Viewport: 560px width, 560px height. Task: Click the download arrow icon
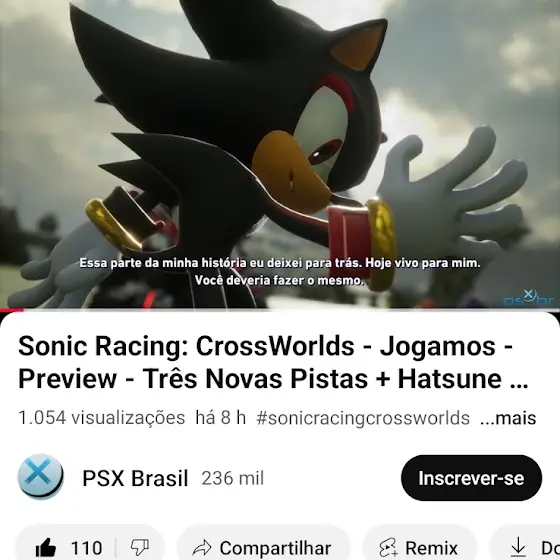click(518, 548)
